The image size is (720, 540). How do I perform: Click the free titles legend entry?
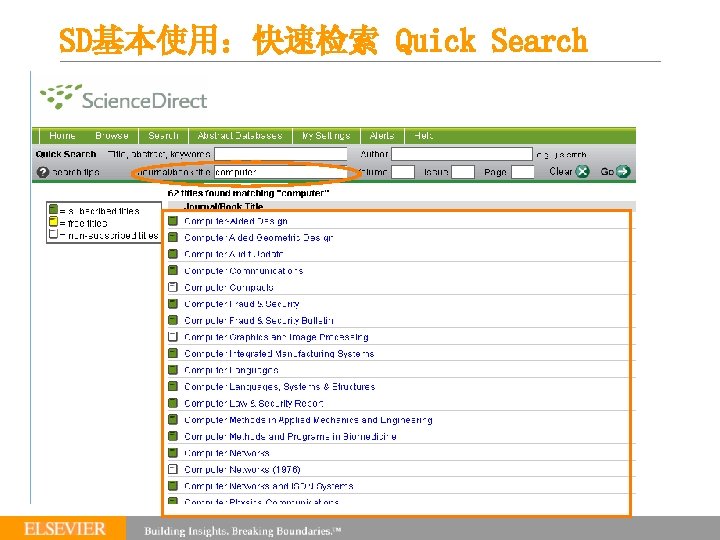[78, 223]
